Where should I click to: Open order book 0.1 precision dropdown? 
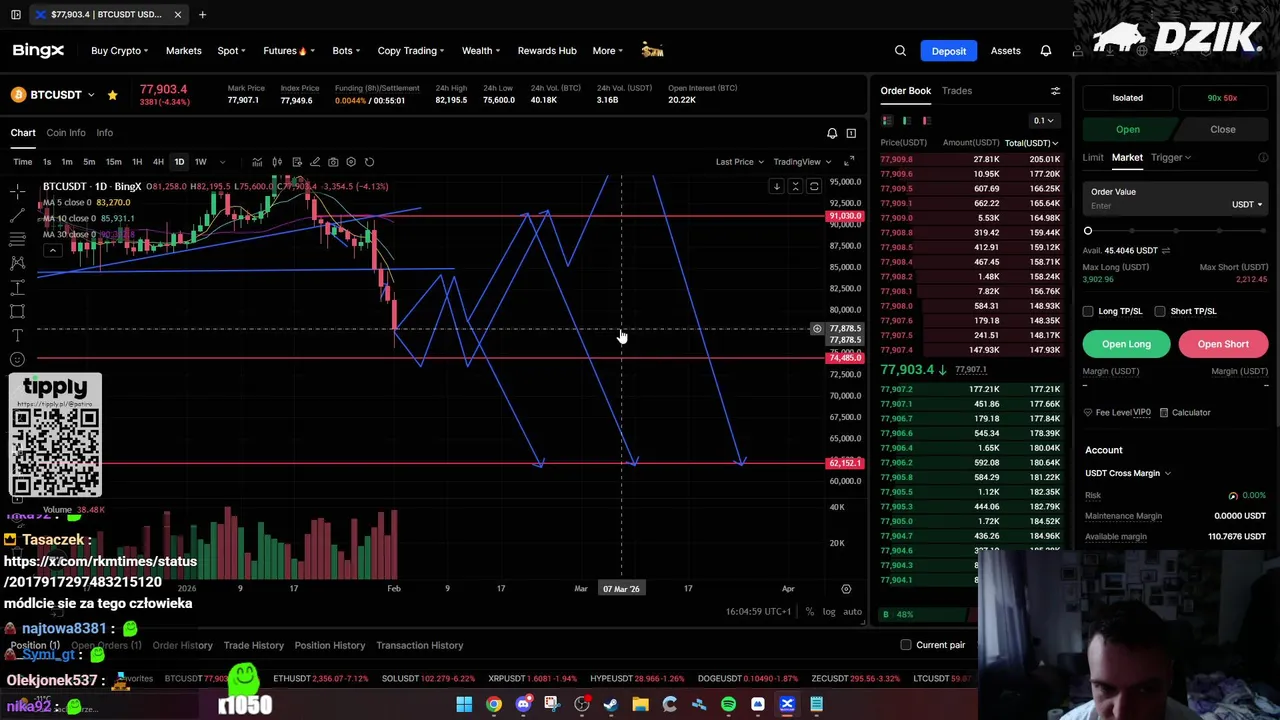click(x=1043, y=121)
